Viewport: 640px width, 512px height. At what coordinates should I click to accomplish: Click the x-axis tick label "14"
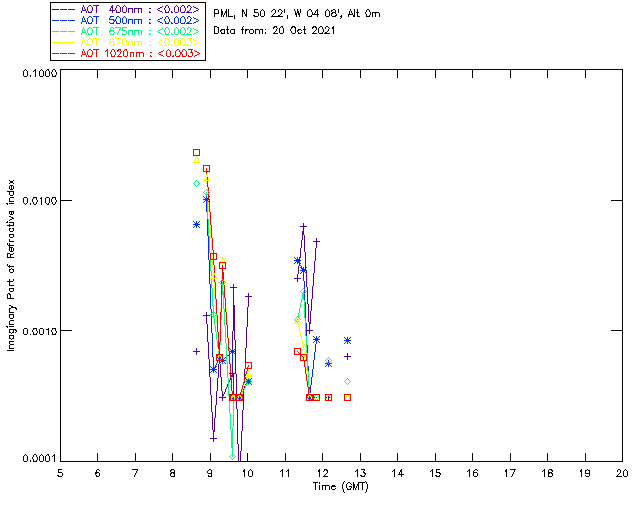[398, 473]
